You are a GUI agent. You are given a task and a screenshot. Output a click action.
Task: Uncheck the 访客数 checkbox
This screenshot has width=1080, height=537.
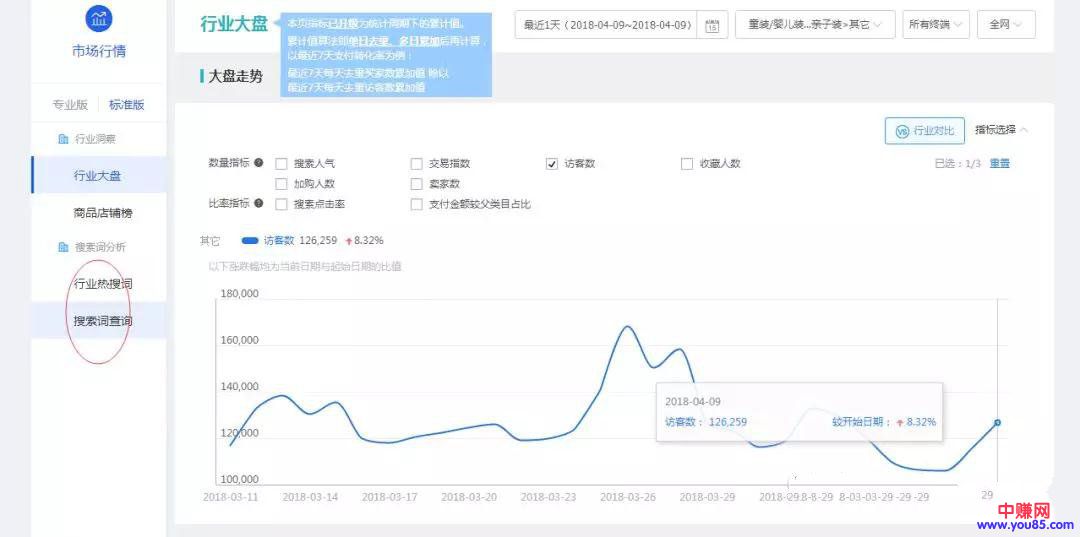[552, 164]
